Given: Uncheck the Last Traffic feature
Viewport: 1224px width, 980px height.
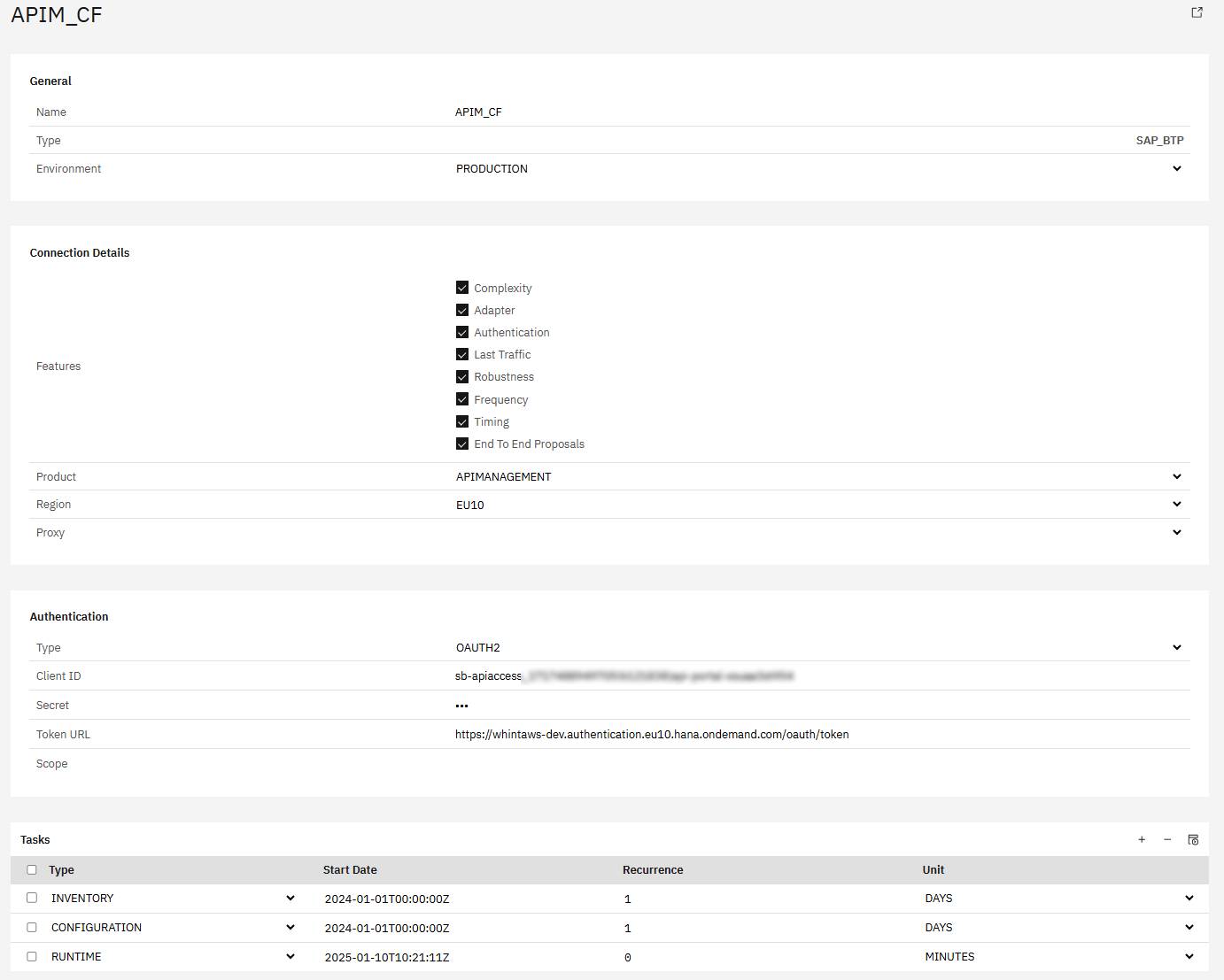Looking at the screenshot, I should [x=462, y=354].
